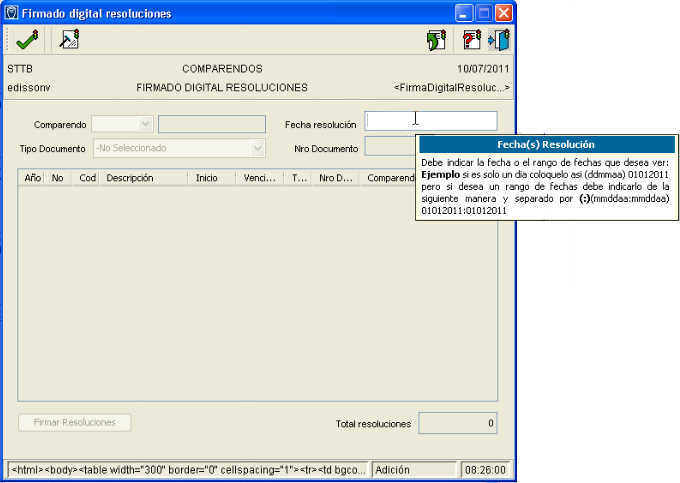The width and height of the screenshot is (680, 483).
Task: Click the document signing toolbar icon
Action: click(69, 40)
